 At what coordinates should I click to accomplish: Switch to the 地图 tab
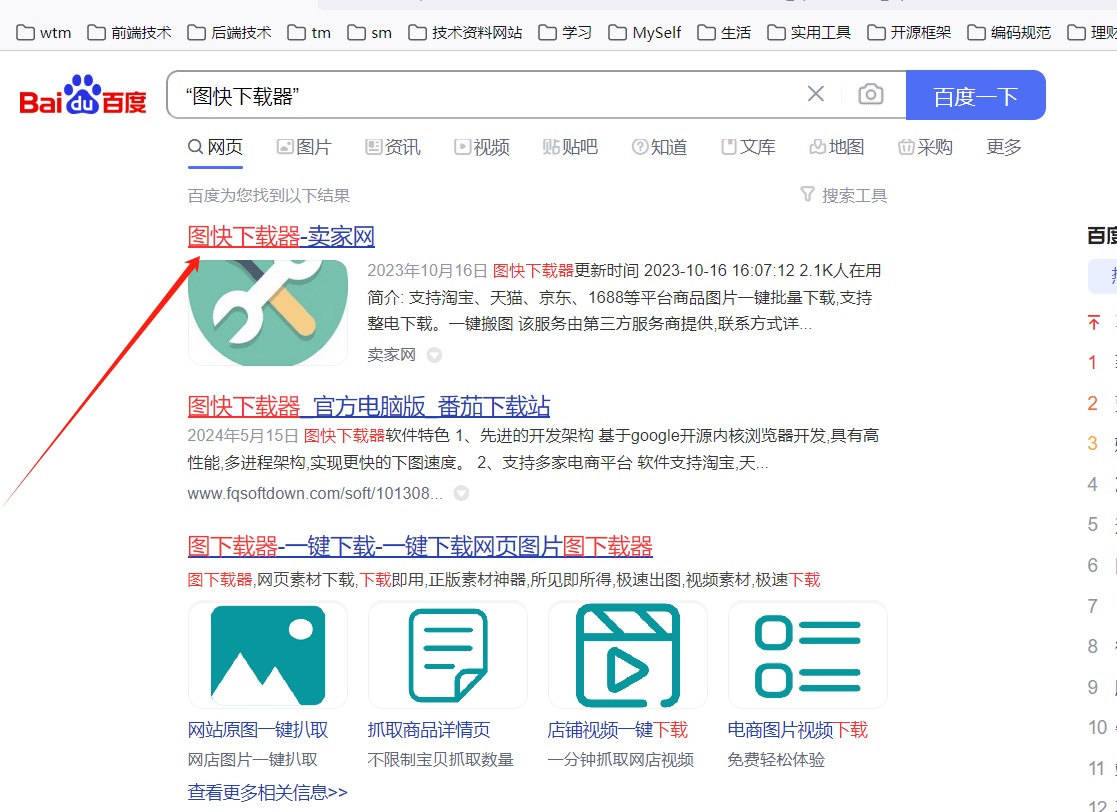[836, 147]
